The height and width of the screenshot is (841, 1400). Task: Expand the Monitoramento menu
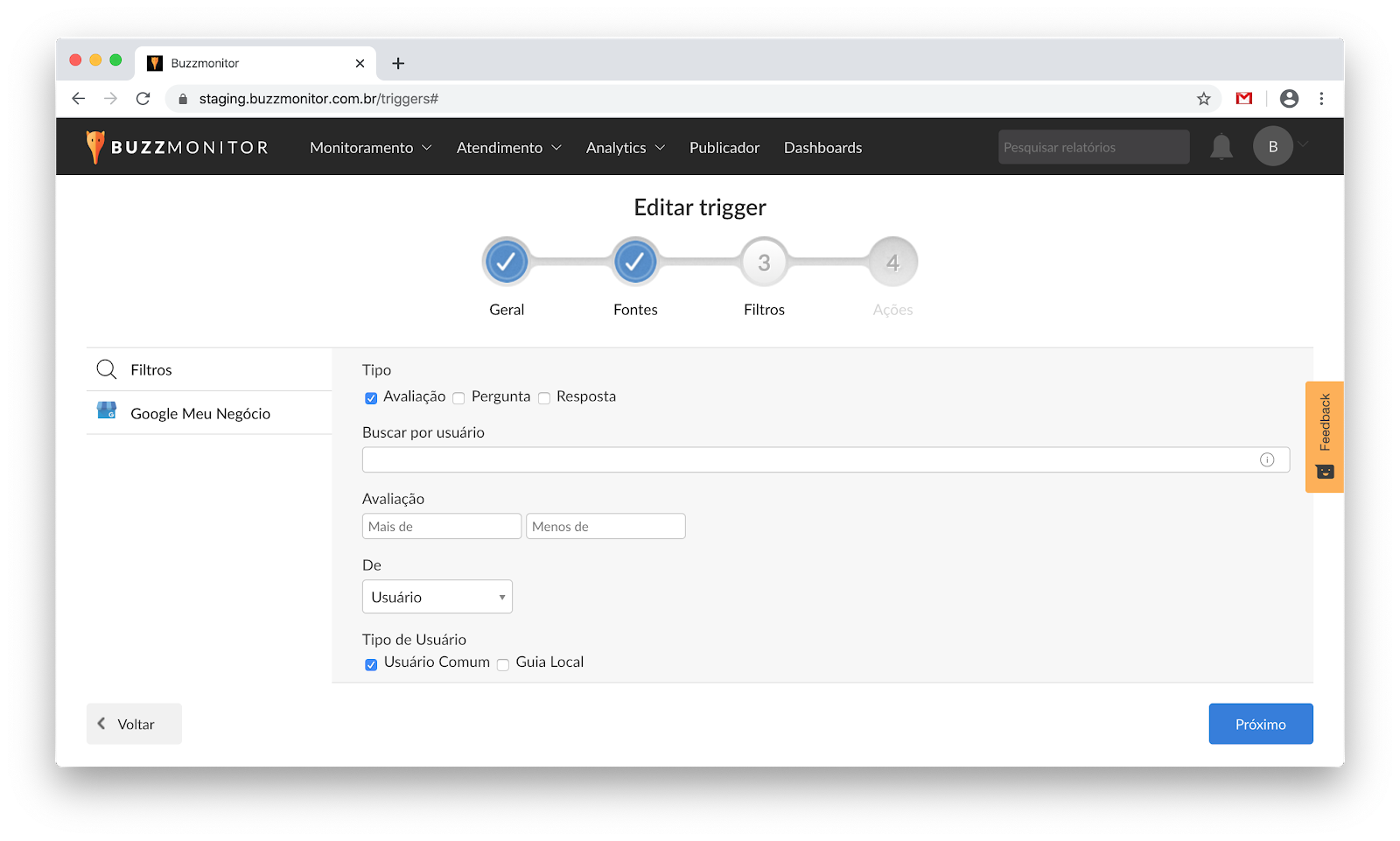click(370, 148)
